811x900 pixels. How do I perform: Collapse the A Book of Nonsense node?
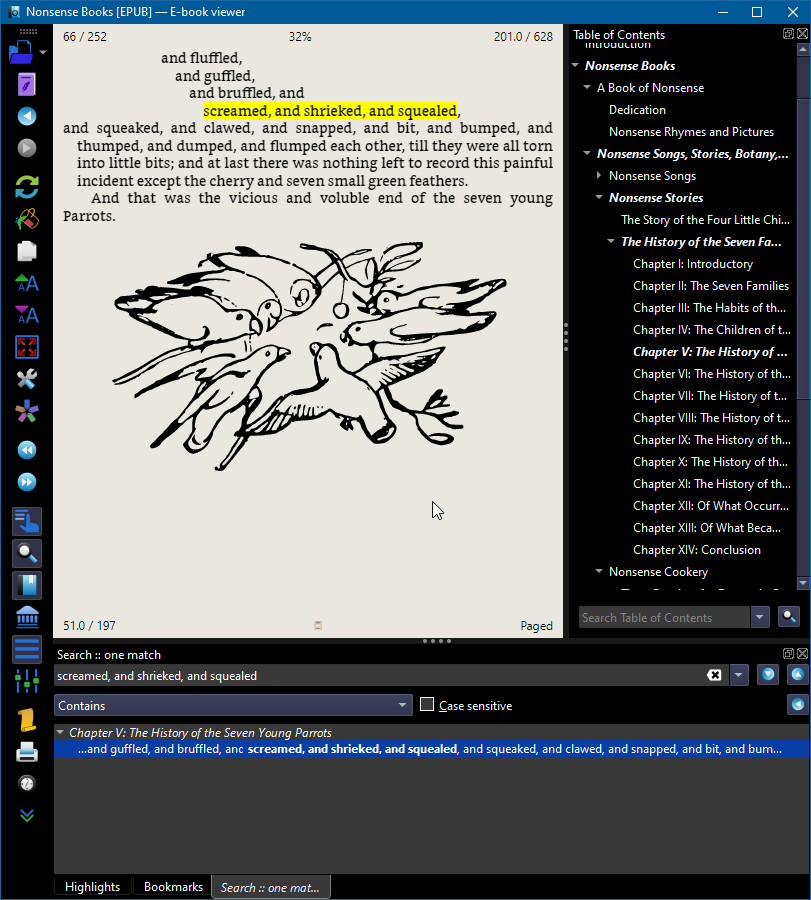(x=587, y=87)
